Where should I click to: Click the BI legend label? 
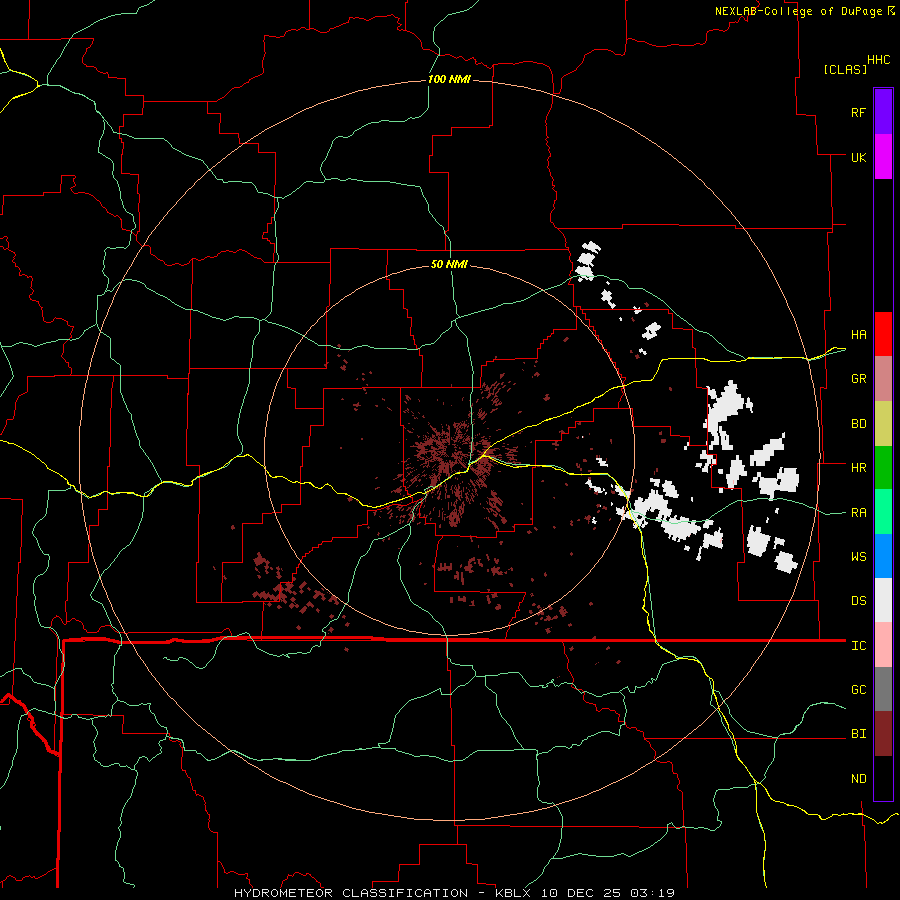point(858,734)
